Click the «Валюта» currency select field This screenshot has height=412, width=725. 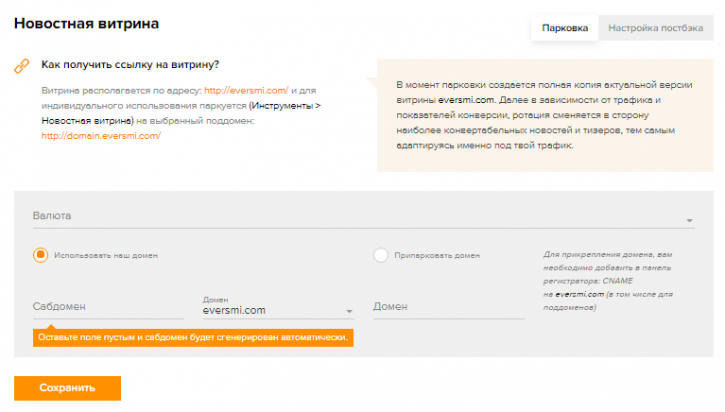(363, 216)
